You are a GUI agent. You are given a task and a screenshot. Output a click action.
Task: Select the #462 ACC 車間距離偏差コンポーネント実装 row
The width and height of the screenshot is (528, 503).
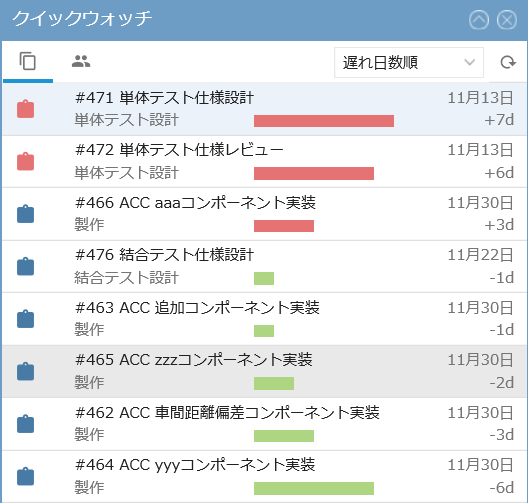pos(264,424)
